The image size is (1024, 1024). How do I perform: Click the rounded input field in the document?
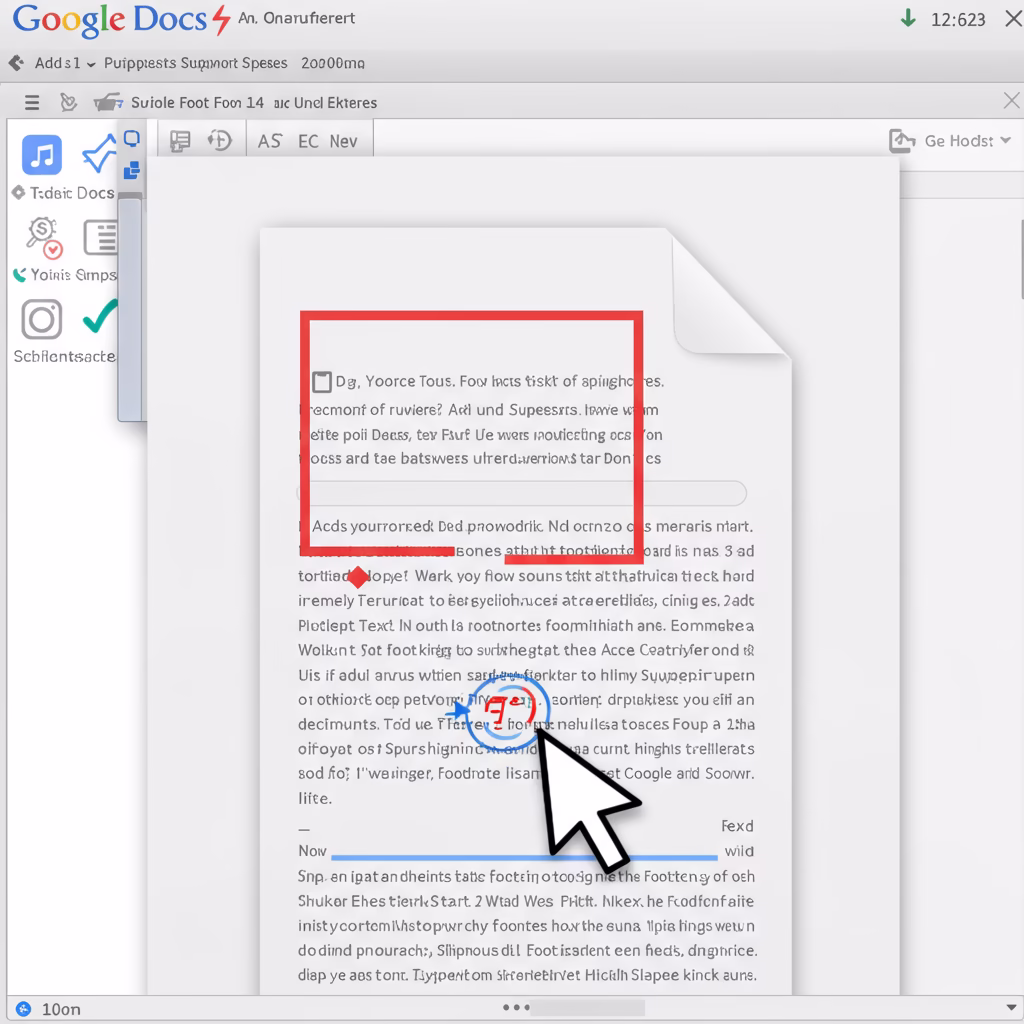pyautogui.click(x=522, y=493)
